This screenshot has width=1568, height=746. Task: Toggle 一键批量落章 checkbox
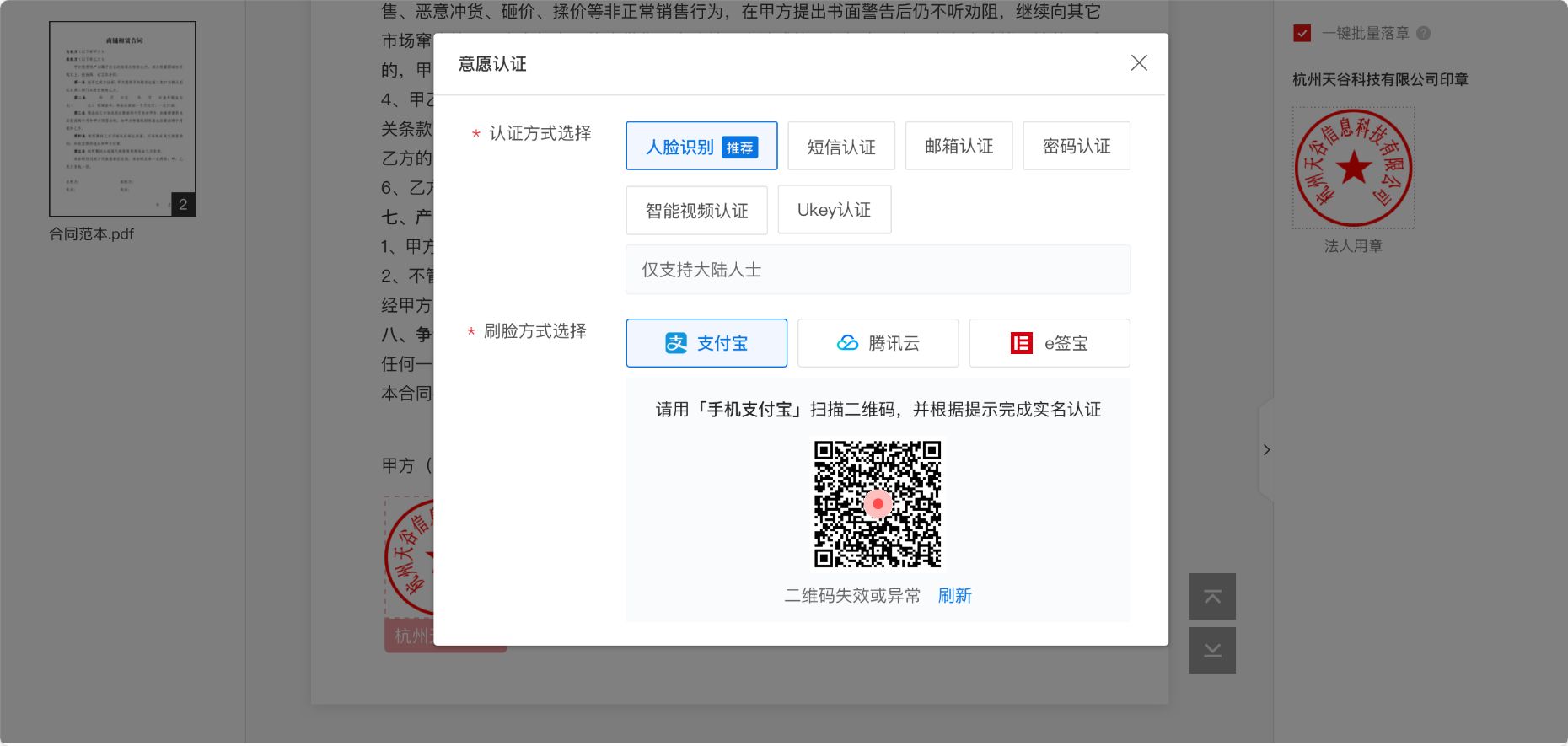(1302, 34)
